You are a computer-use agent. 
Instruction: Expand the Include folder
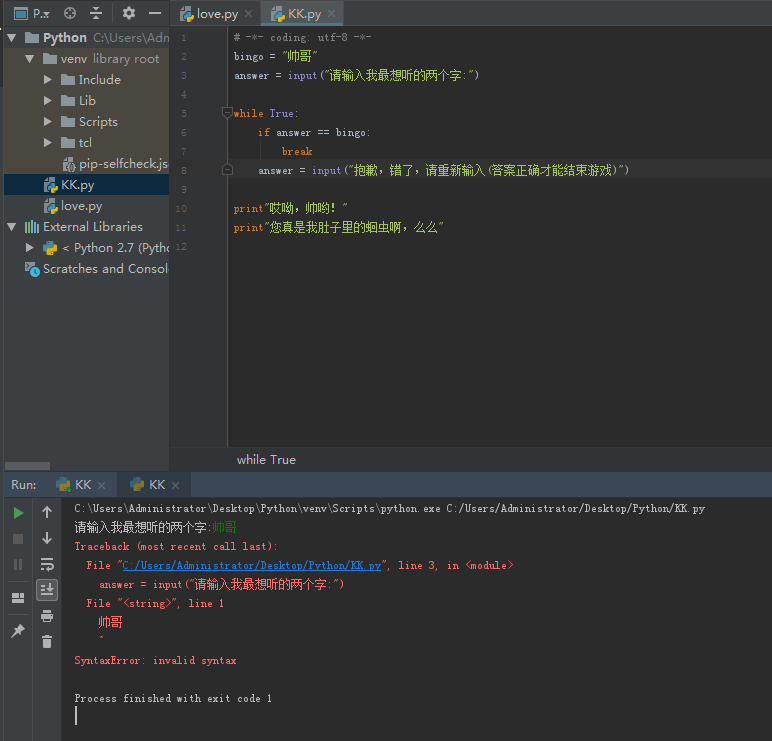(x=47, y=79)
